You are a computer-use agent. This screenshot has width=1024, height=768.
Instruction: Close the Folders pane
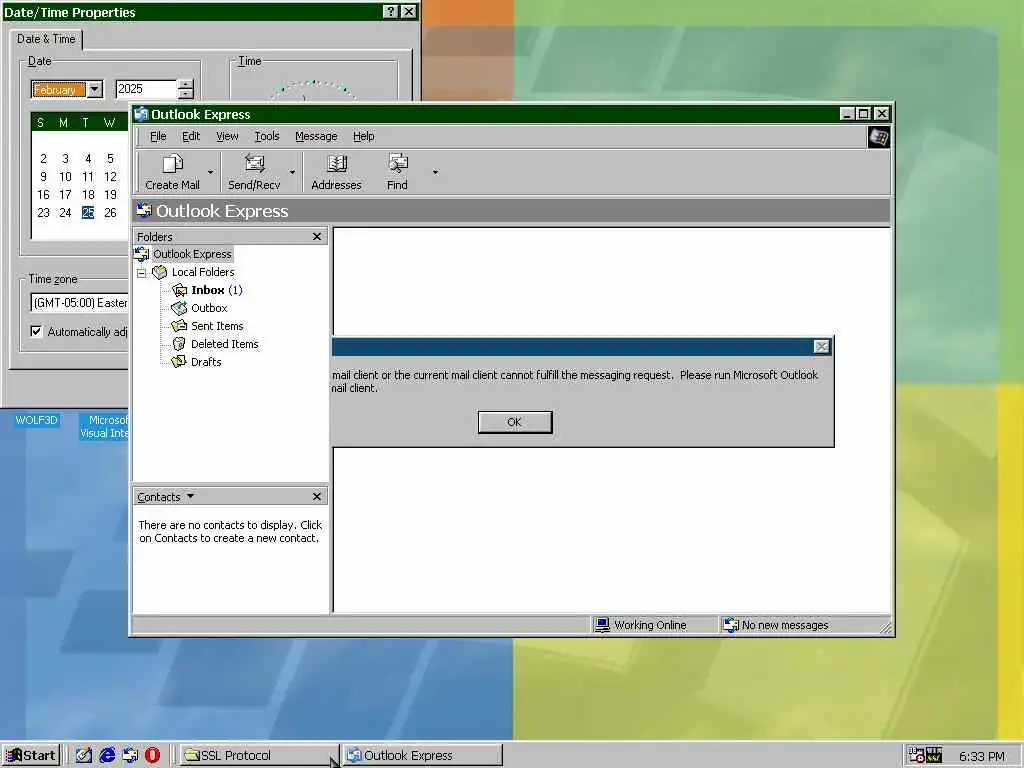click(317, 236)
